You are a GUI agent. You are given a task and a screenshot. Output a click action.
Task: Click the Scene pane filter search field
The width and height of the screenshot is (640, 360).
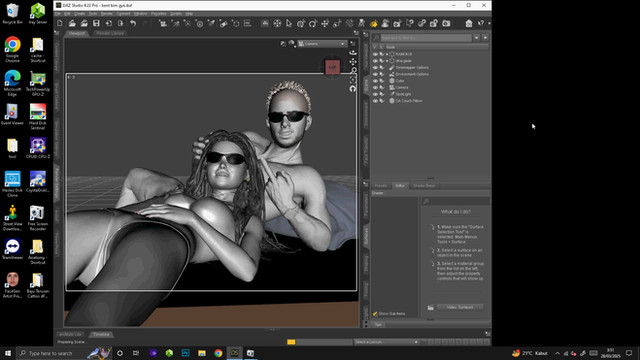click(426, 38)
